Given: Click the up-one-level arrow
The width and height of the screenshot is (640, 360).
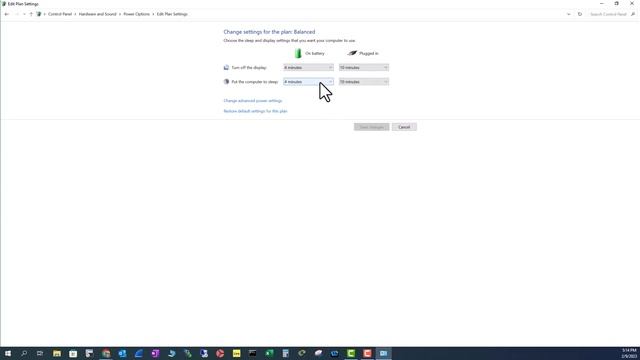Looking at the screenshot, I should coord(31,14).
